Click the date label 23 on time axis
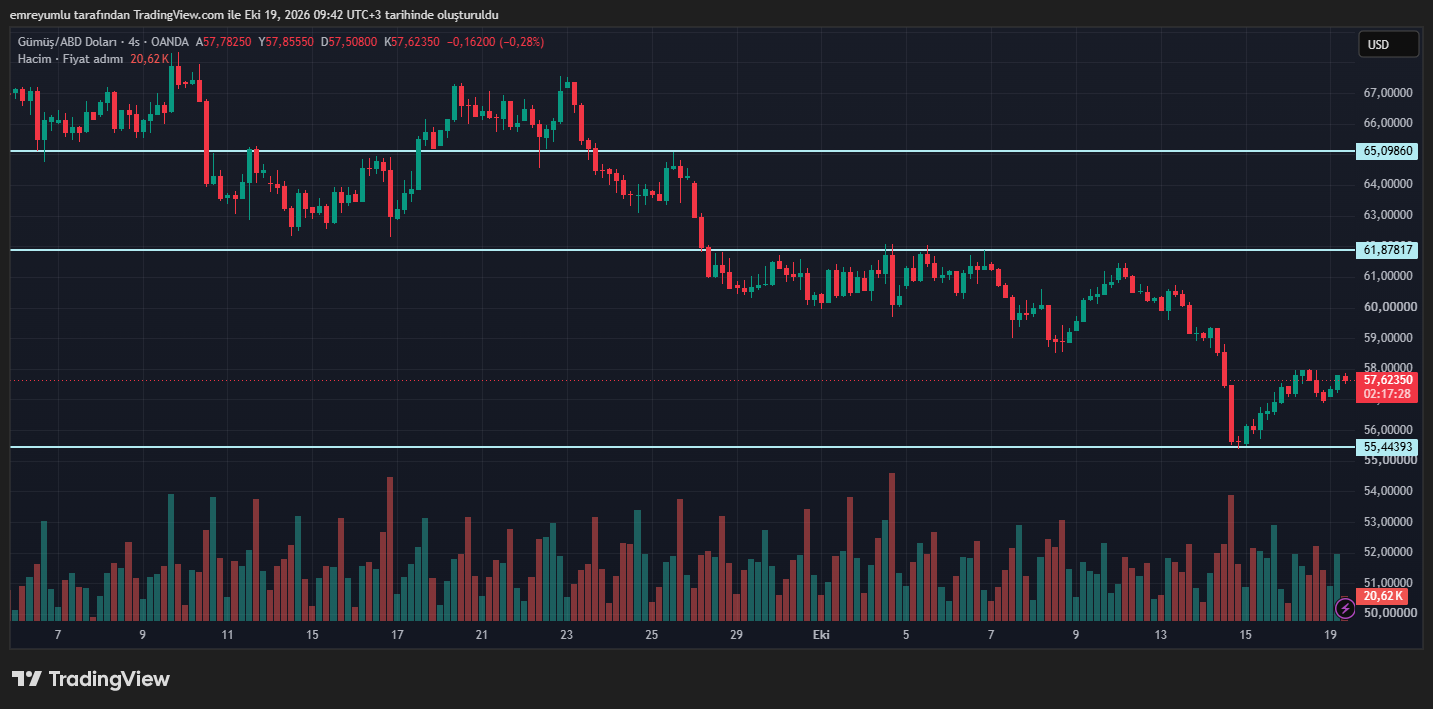The image size is (1433, 709). tap(567, 635)
